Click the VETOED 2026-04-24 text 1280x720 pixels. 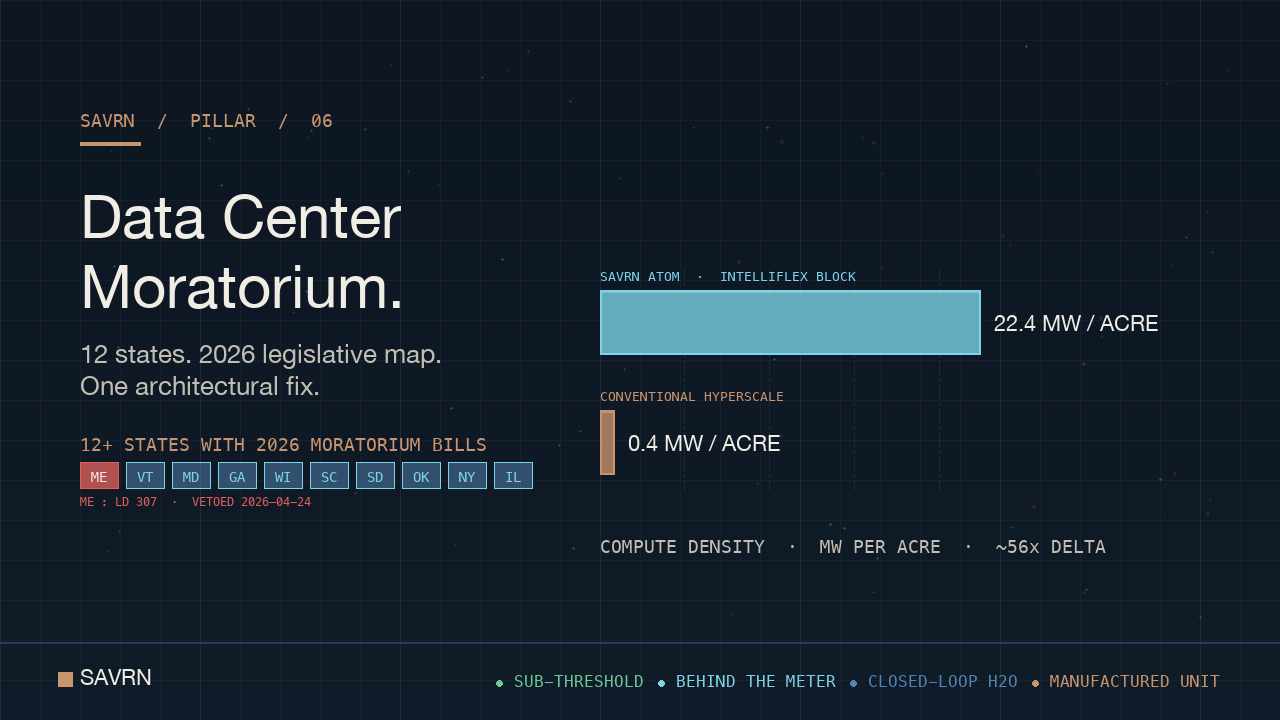point(251,502)
